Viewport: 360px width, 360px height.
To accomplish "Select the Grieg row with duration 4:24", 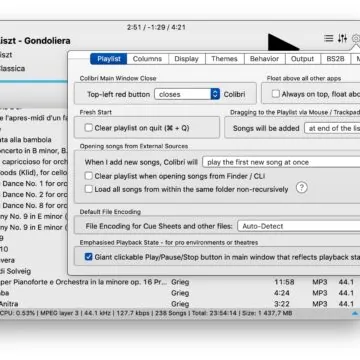I will click(180, 293).
